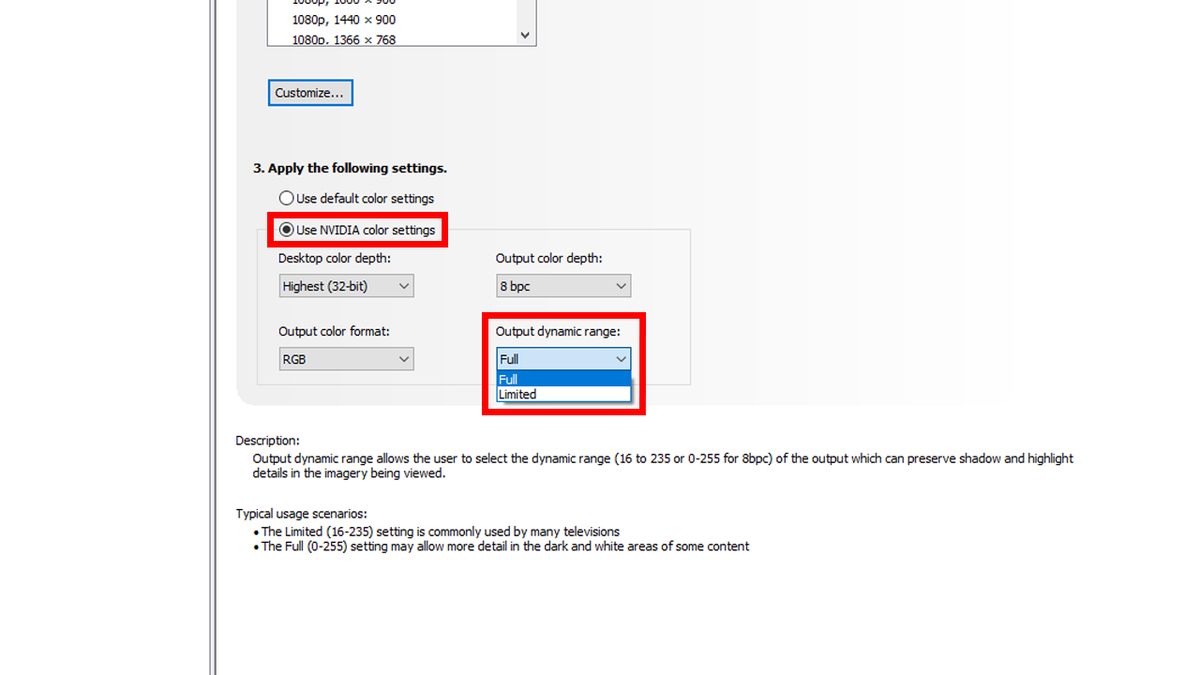Click inside the resolution list box
Viewport: 1200px width, 675px height.
[400, 20]
